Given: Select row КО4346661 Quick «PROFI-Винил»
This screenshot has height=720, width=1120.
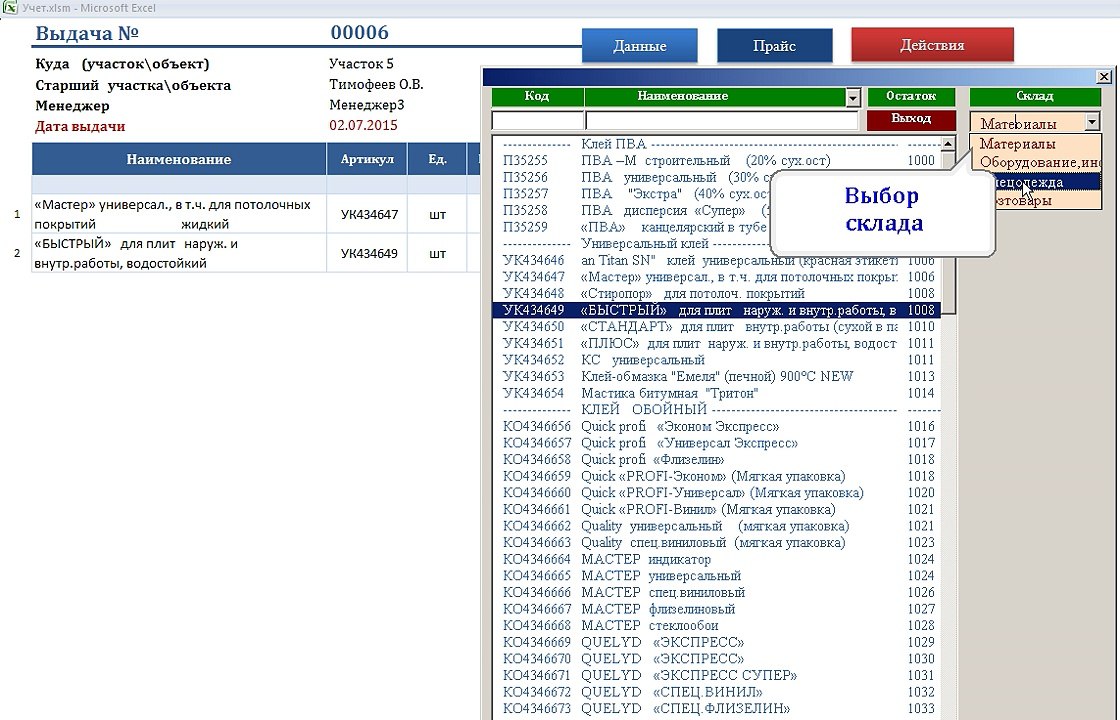Looking at the screenshot, I should tap(717, 509).
